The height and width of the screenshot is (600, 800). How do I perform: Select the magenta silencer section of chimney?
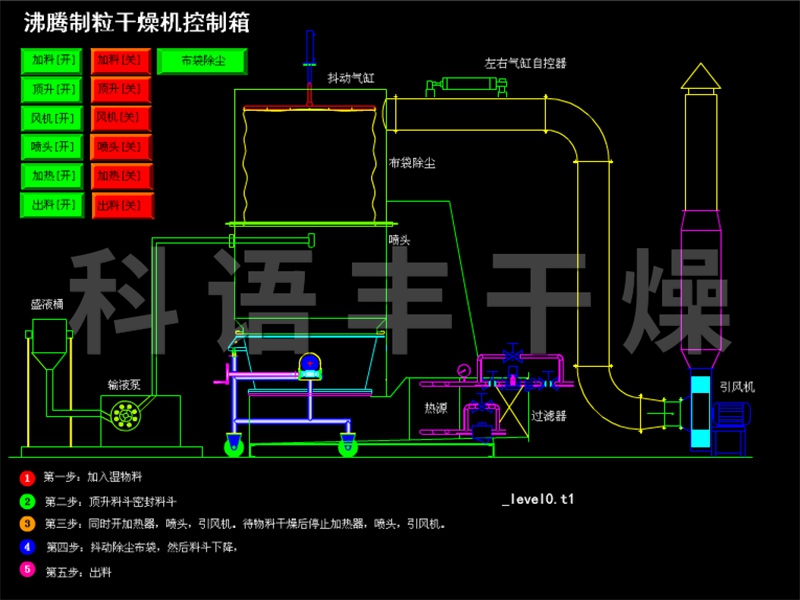[x=701, y=289]
